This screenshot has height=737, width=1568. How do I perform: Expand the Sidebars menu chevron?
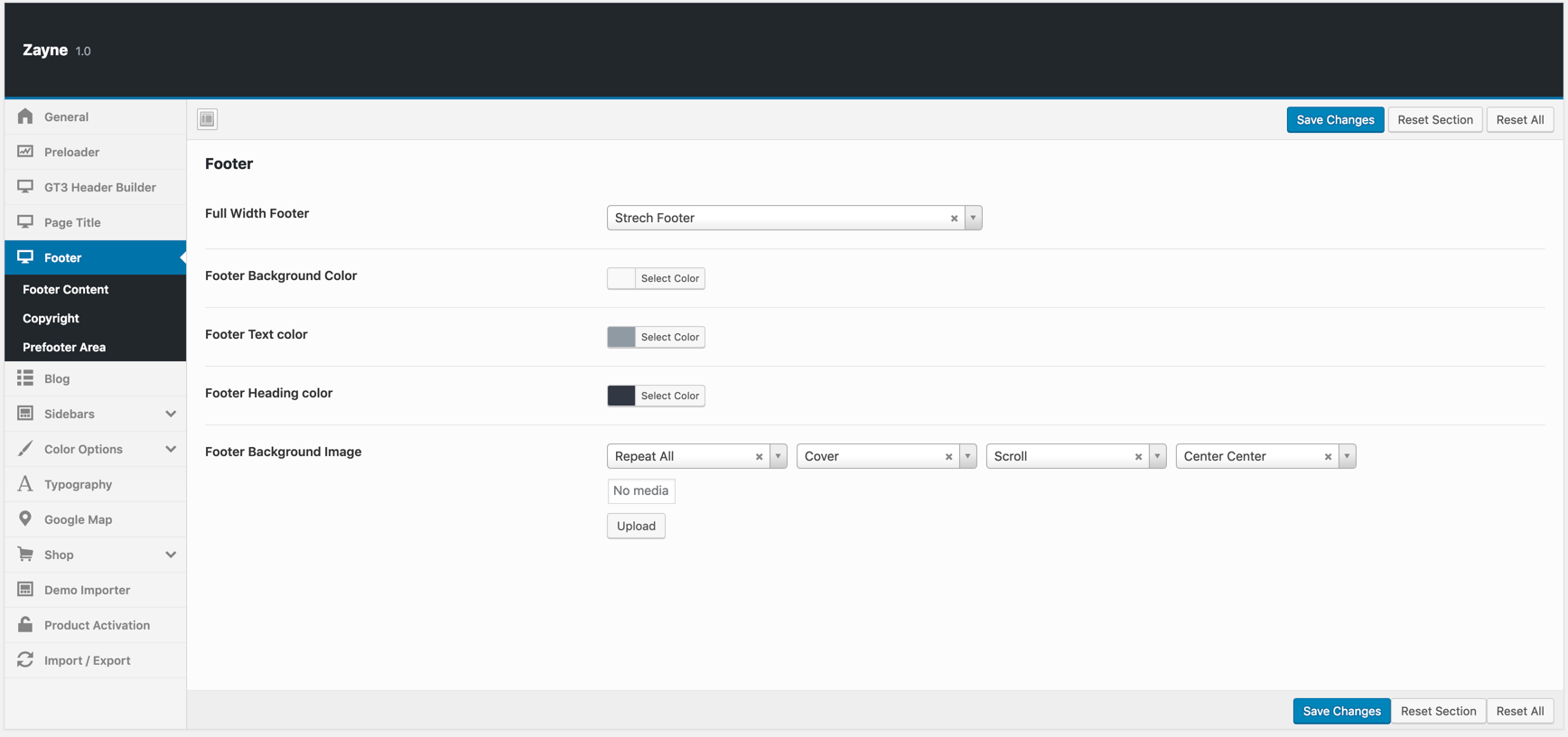[x=171, y=414]
